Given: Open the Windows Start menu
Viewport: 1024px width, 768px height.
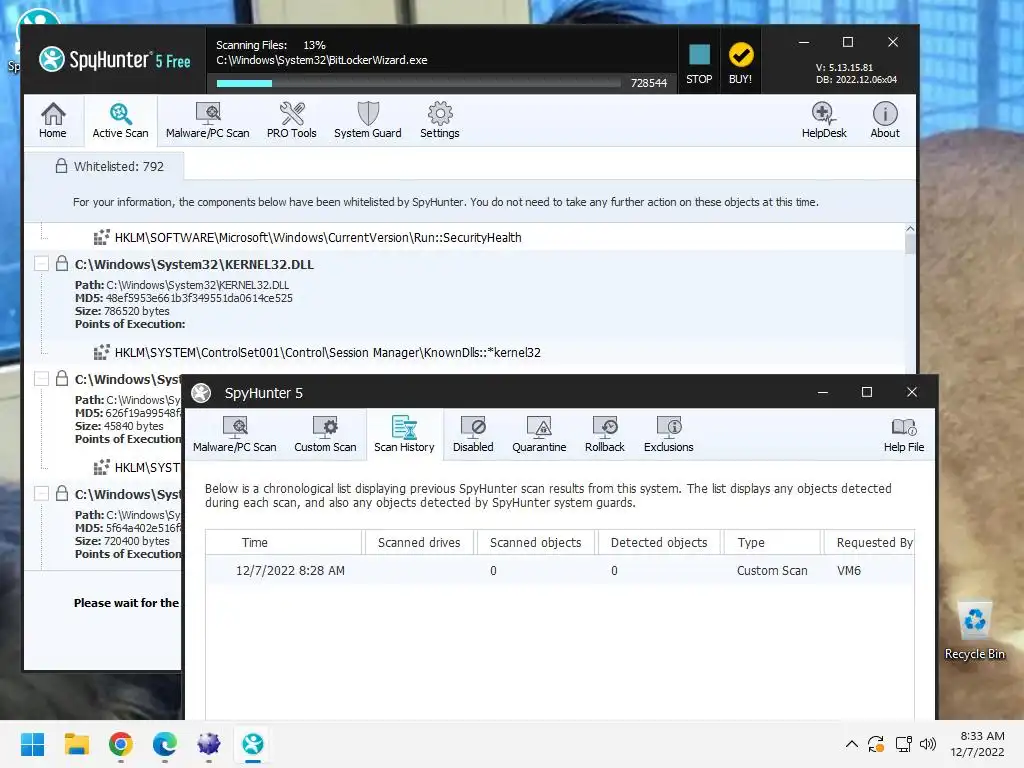Looking at the screenshot, I should 32,744.
